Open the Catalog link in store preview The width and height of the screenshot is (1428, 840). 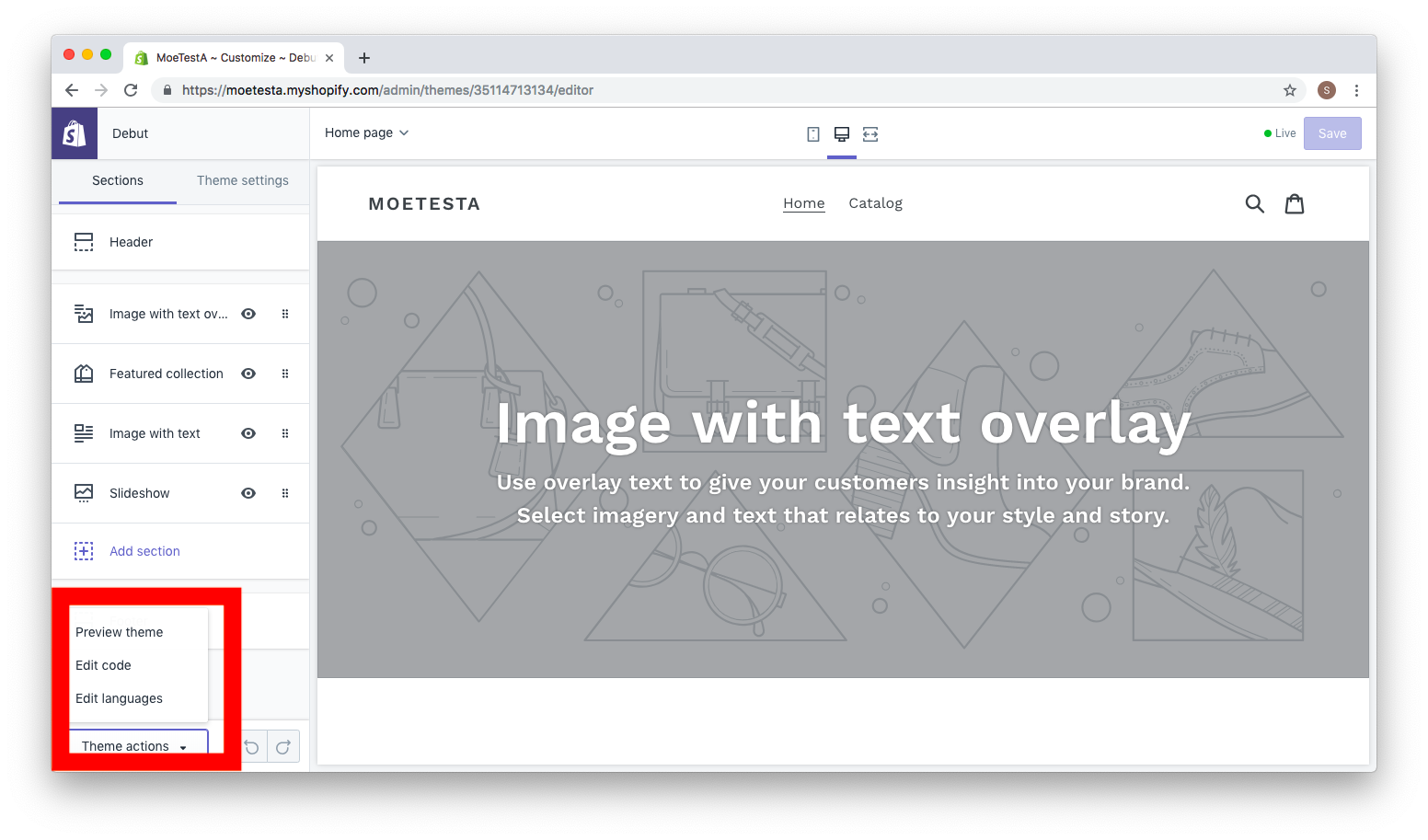coord(875,203)
